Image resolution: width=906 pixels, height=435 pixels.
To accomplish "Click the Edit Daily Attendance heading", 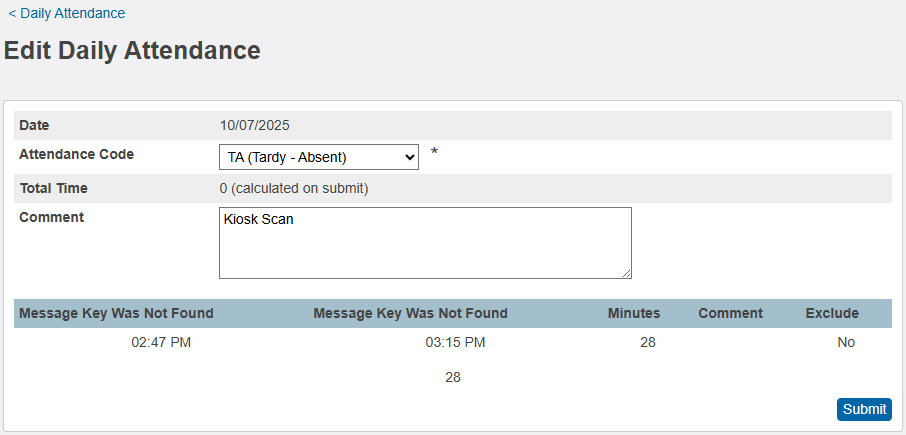I will click(132, 51).
